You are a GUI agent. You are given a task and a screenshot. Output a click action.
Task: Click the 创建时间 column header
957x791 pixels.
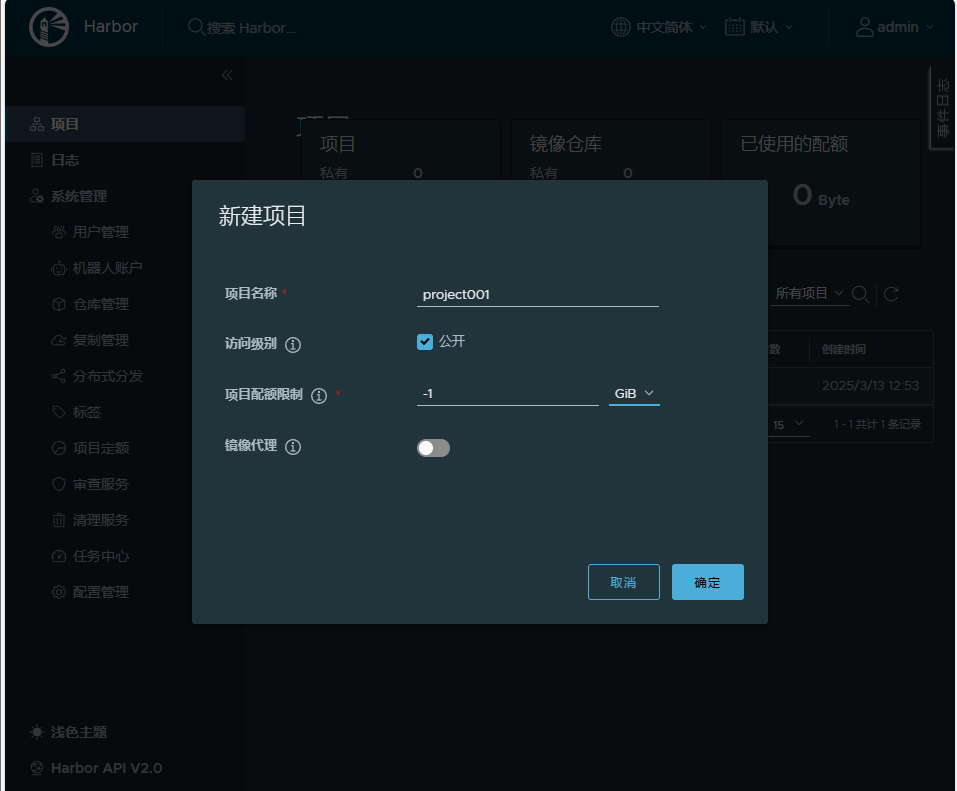click(843, 349)
